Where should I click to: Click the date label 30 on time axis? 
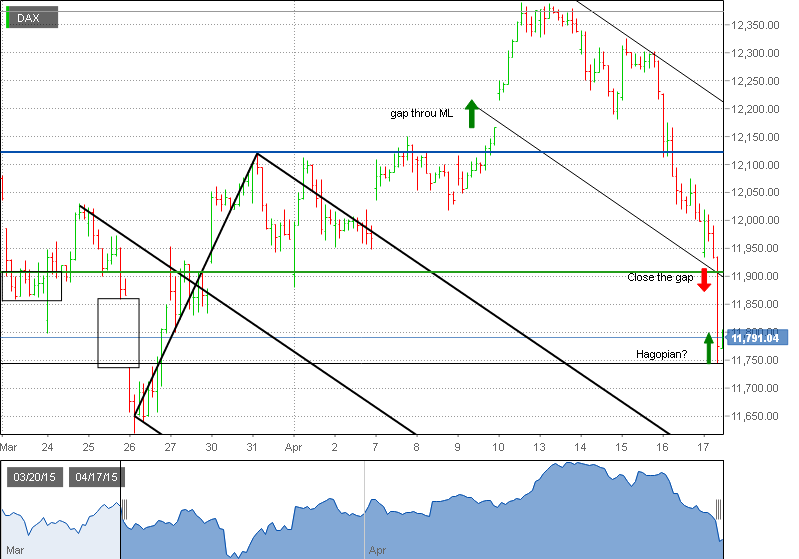(211, 447)
